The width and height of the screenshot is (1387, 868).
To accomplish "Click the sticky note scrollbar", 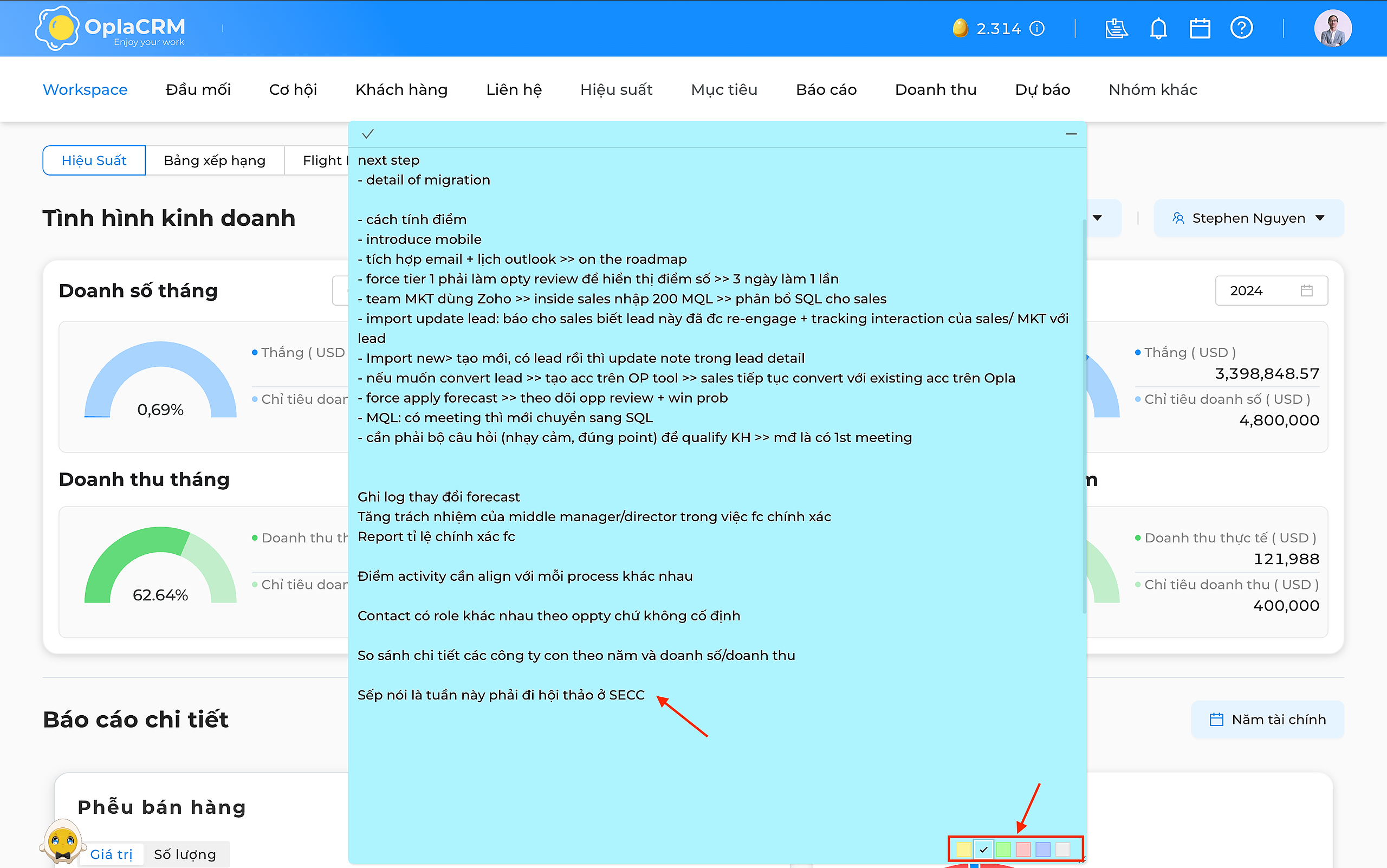I will (1084, 416).
